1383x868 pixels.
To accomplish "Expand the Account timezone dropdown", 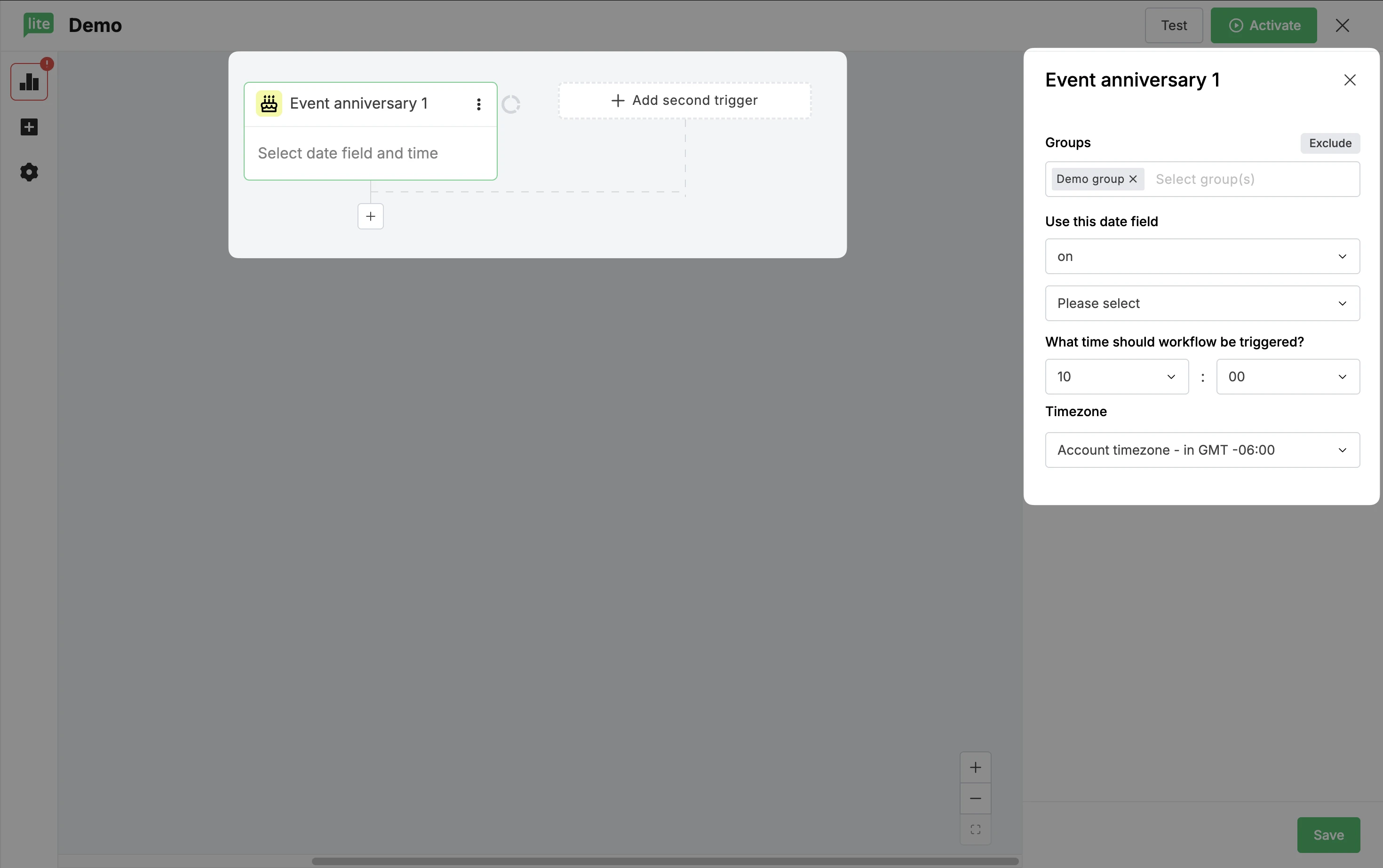I will point(1202,450).
